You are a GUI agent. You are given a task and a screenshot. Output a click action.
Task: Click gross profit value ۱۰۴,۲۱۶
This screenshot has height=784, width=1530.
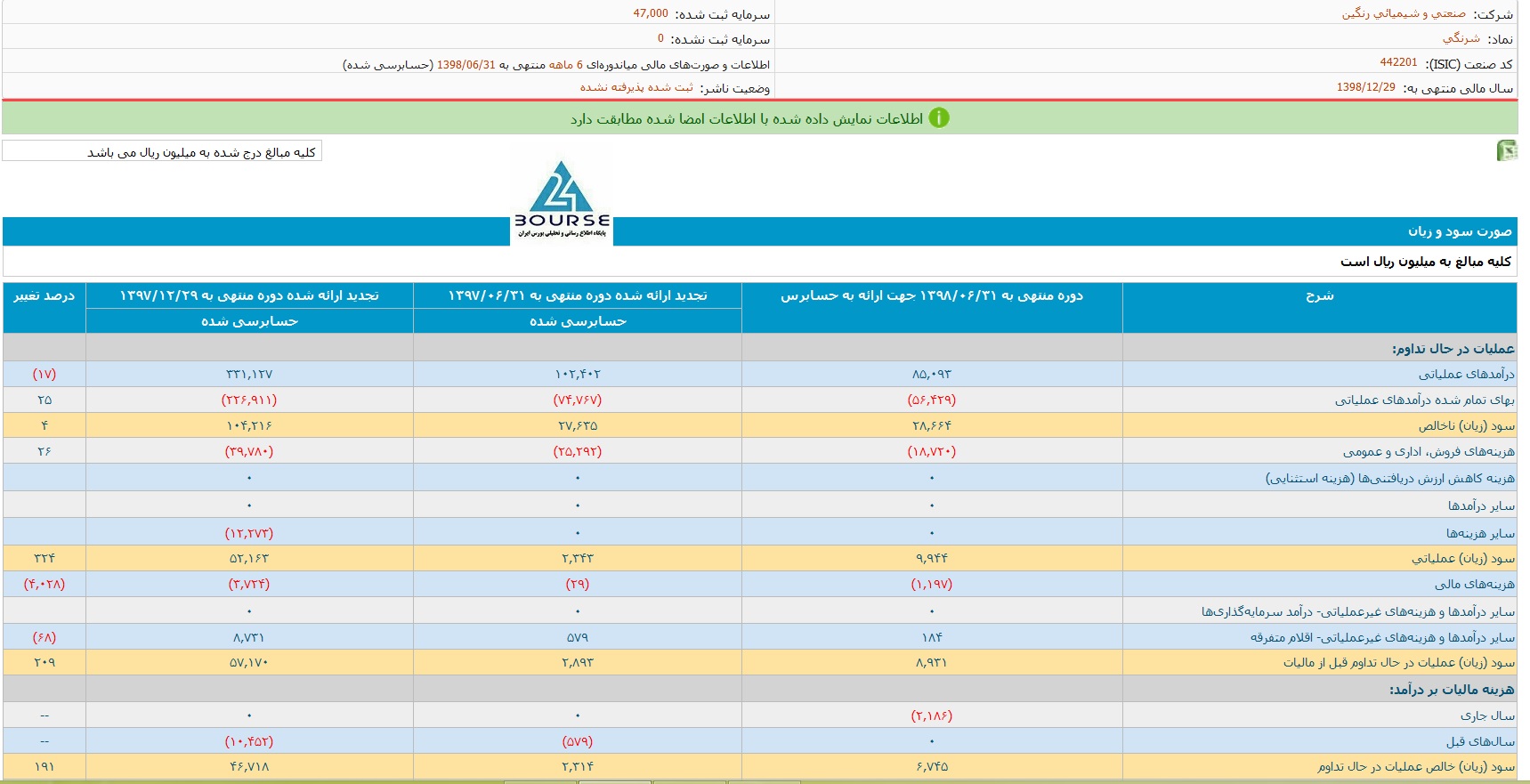coord(249,426)
